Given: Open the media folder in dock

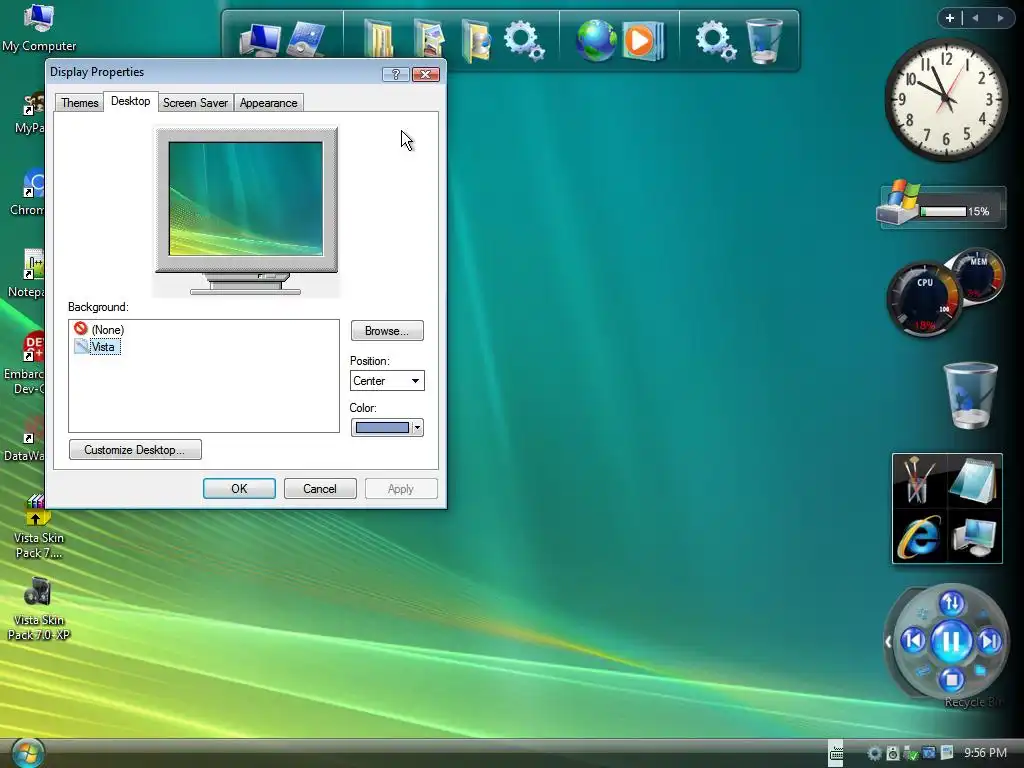Looking at the screenshot, I should click(x=477, y=41).
